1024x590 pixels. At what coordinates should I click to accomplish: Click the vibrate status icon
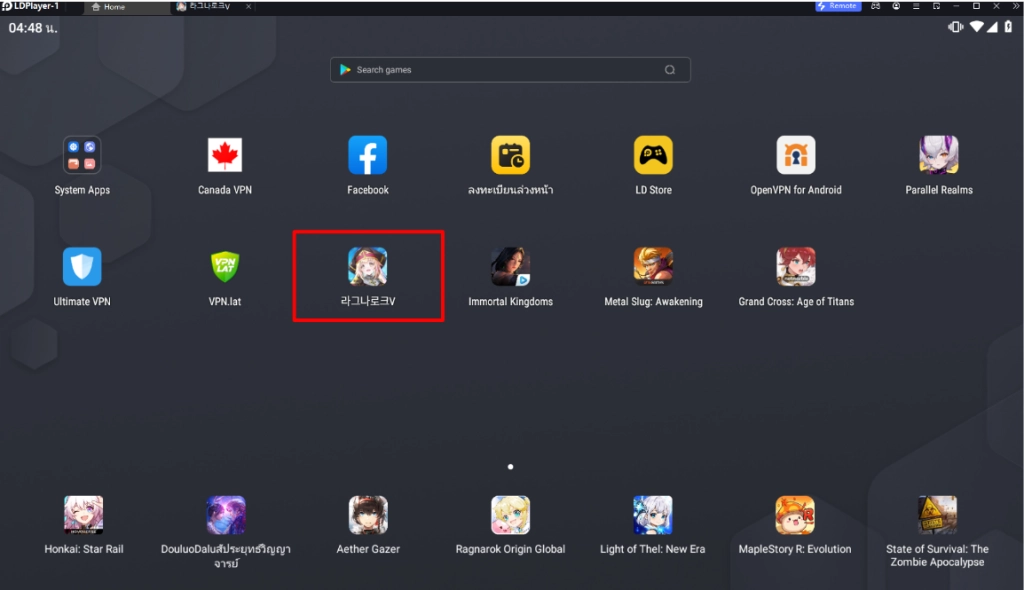[x=955, y=27]
